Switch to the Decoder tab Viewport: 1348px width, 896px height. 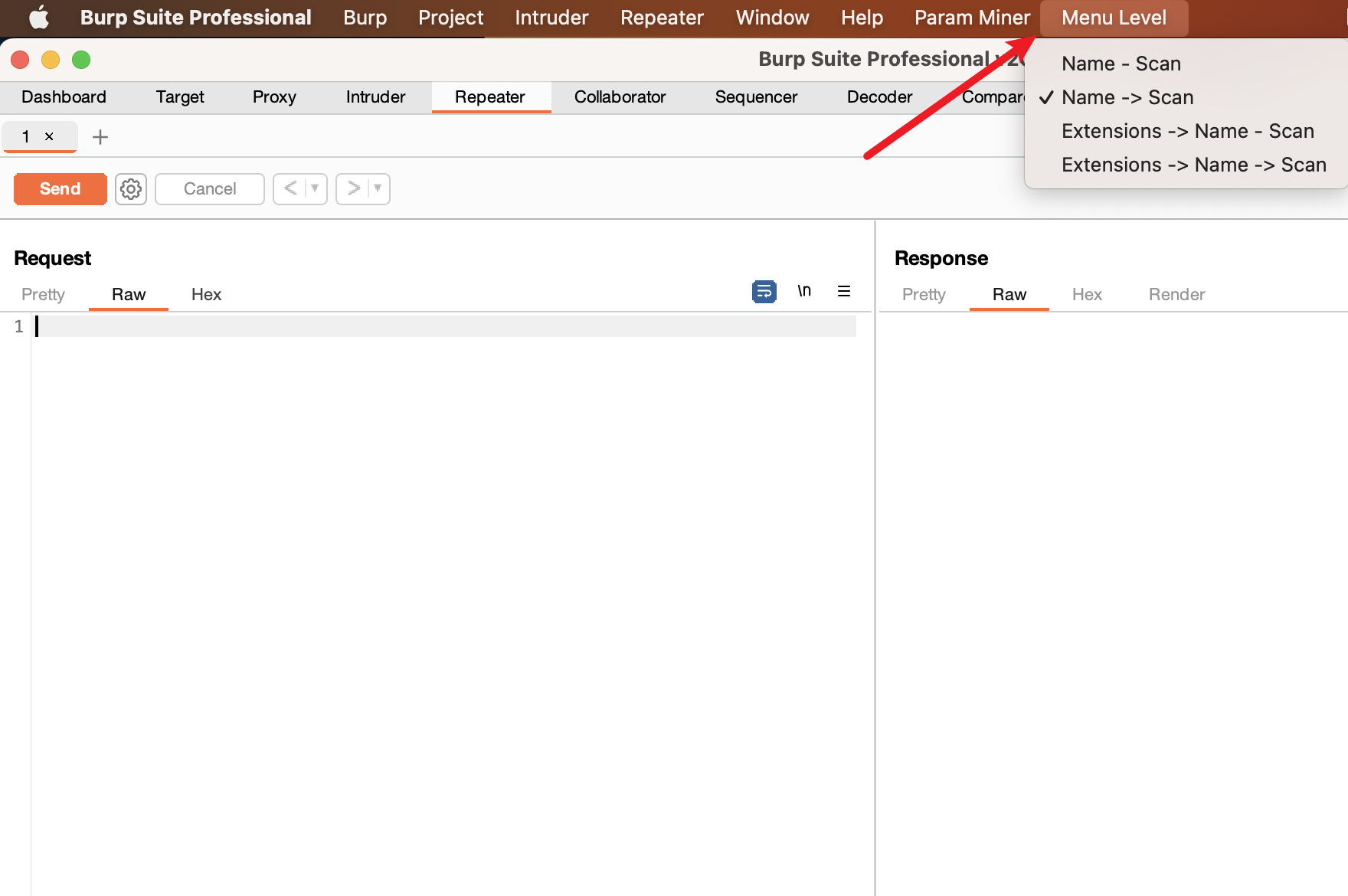[x=879, y=97]
